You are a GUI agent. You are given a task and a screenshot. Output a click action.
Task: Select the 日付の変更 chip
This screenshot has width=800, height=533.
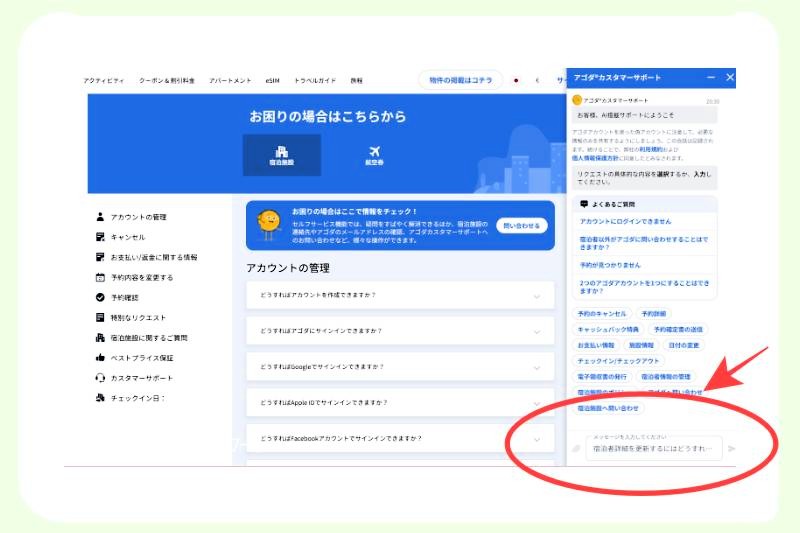(x=684, y=345)
